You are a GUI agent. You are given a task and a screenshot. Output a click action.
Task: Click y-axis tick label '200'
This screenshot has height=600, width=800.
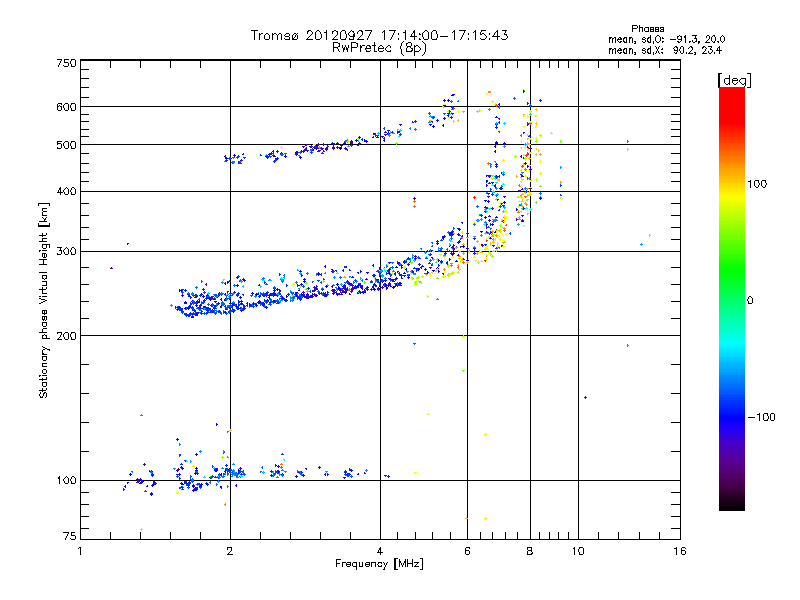tap(66, 336)
